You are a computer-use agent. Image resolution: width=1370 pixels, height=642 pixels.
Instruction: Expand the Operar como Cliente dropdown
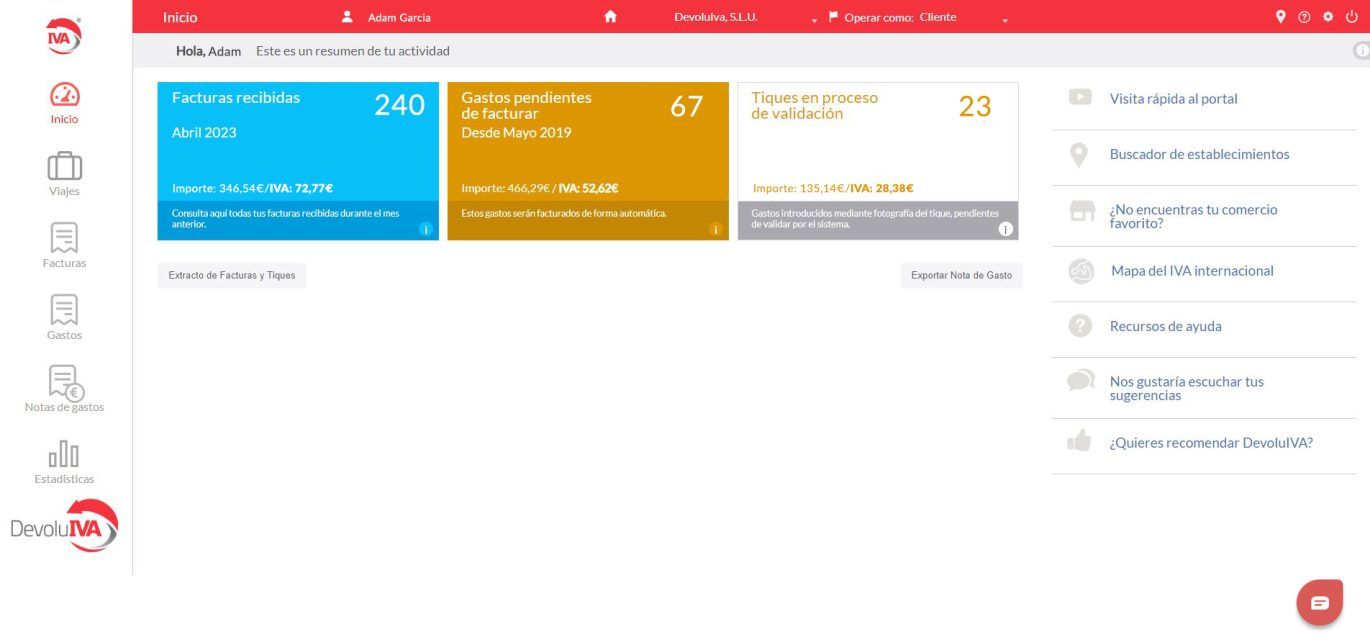[1007, 19]
